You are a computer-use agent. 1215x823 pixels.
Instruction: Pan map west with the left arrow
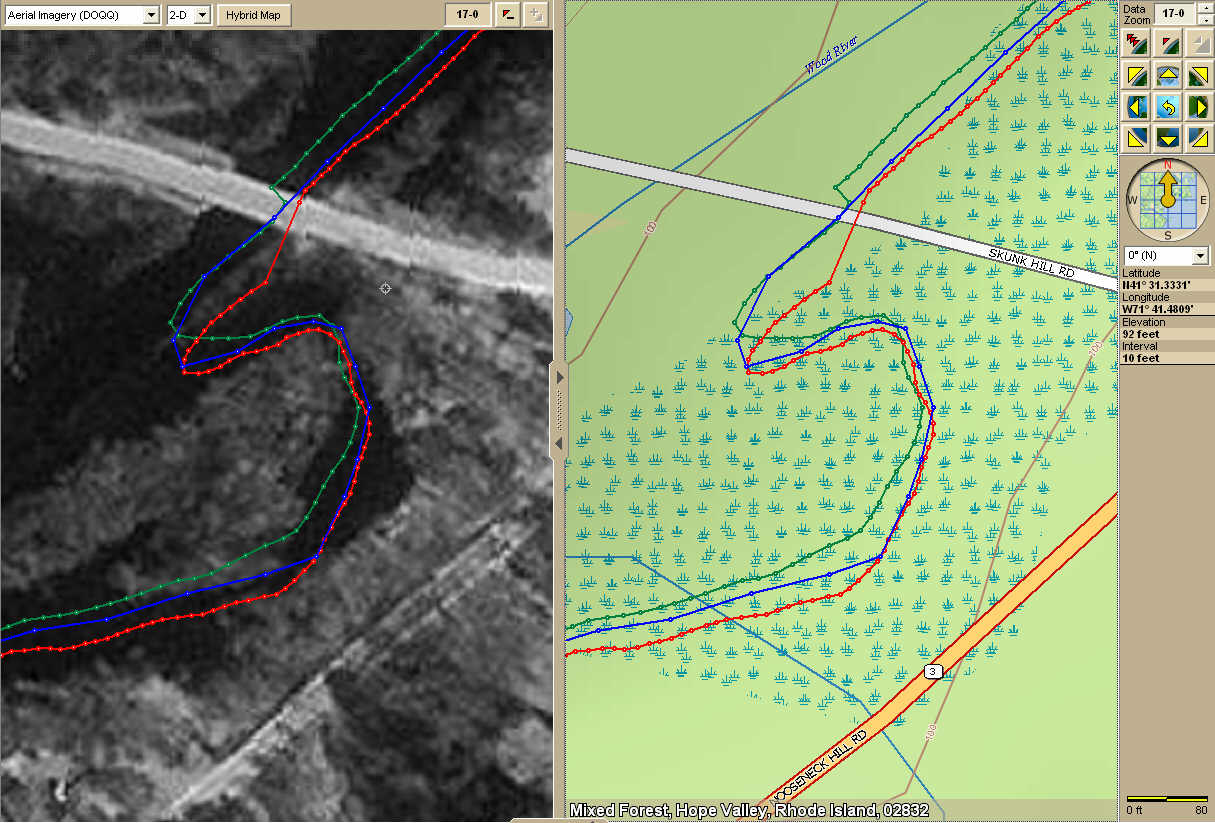pos(1136,106)
